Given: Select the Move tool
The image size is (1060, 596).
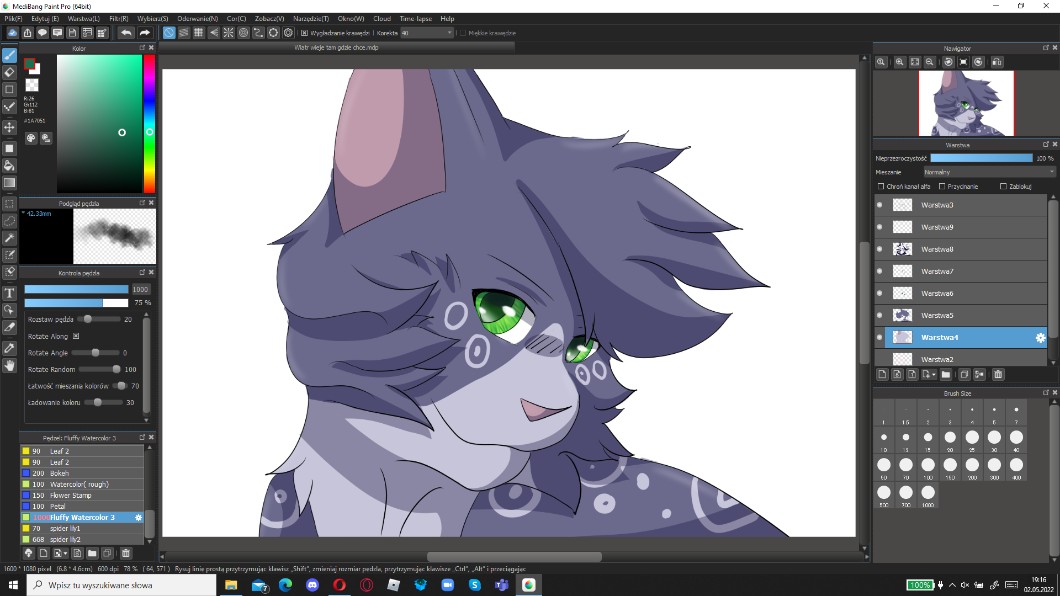Looking at the screenshot, I should pos(9,127).
